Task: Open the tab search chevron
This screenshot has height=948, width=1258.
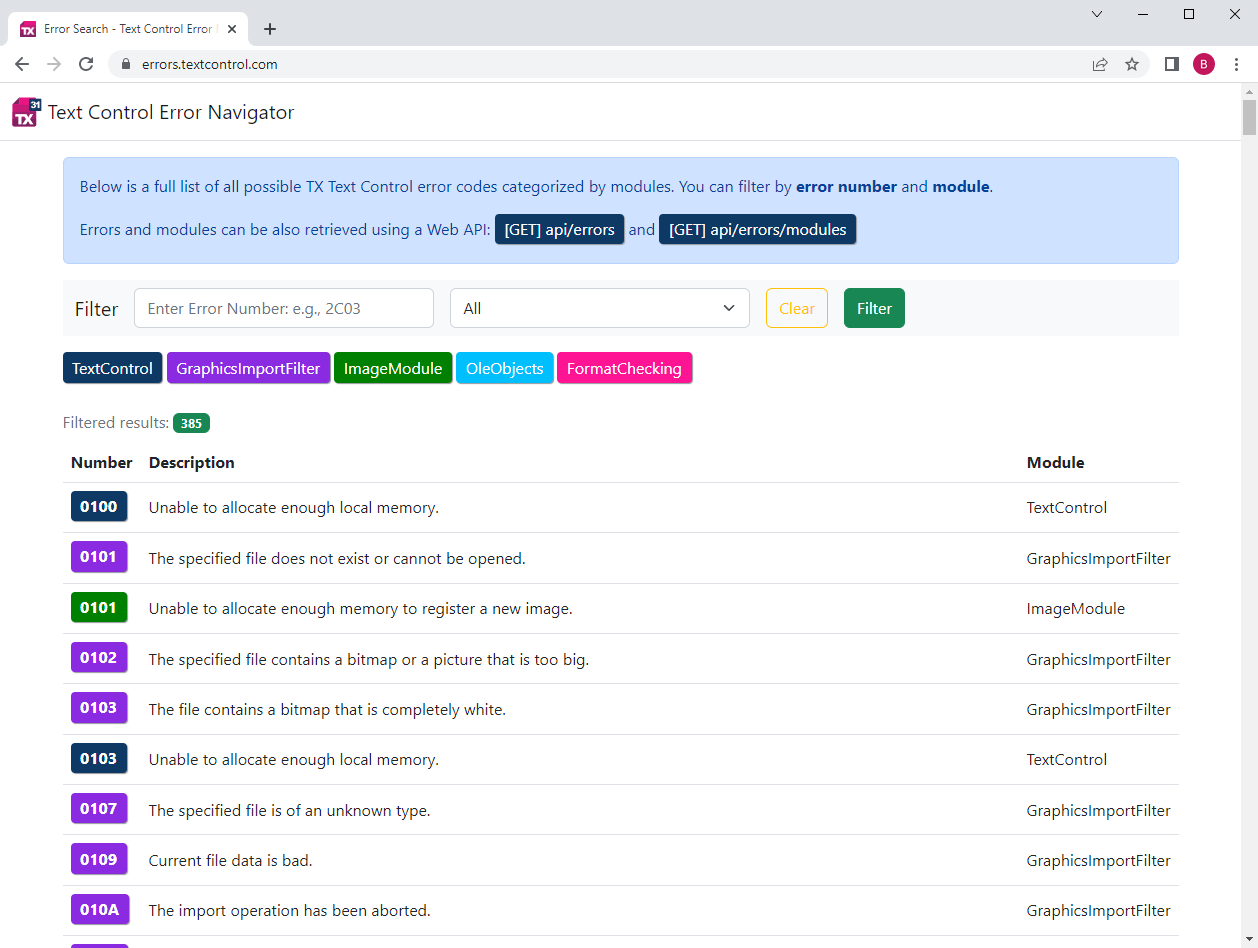Action: click(1097, 14)
